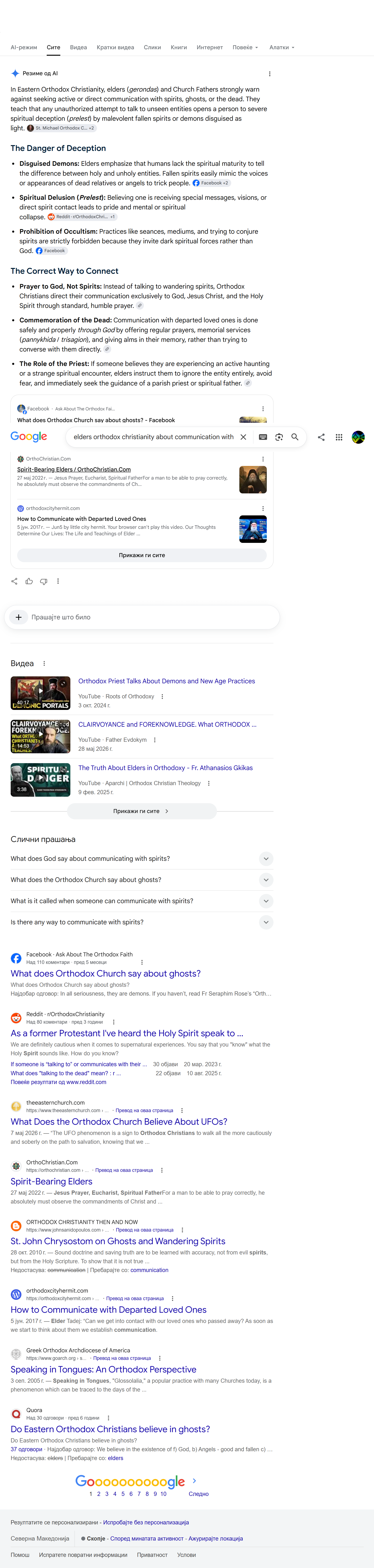Image resolution: width=374 pixels, height=1568 pixels.
Task: Start a Google Lens image search
Action: coord(279,437)
